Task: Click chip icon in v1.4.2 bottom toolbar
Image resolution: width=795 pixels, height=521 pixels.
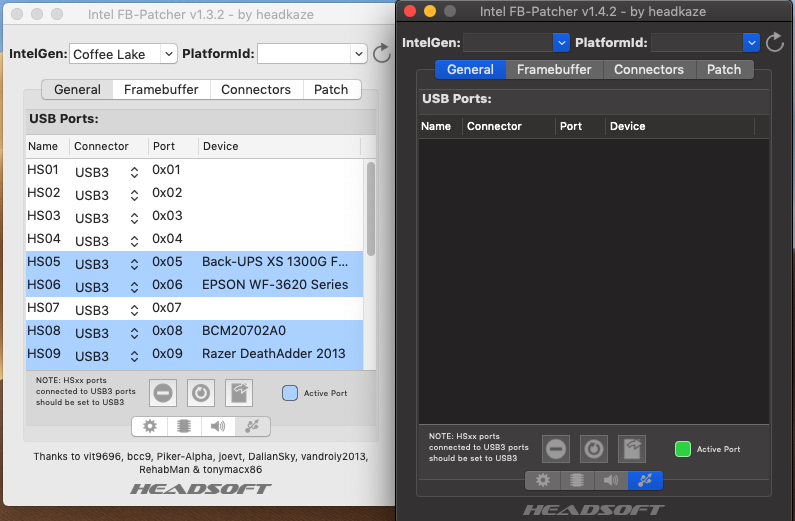Action: (577, 480)
